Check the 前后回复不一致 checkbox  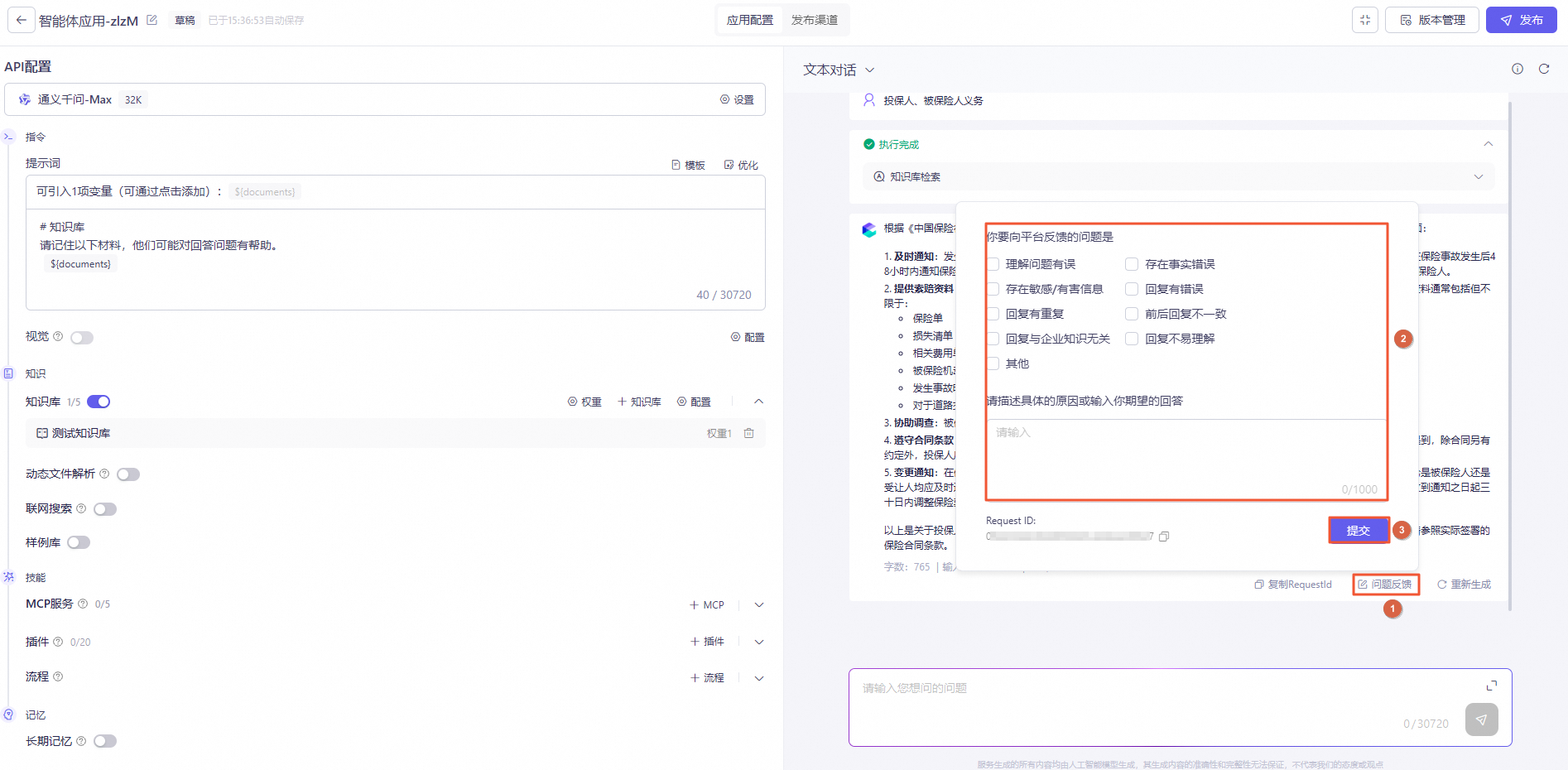pos(1132,314)
